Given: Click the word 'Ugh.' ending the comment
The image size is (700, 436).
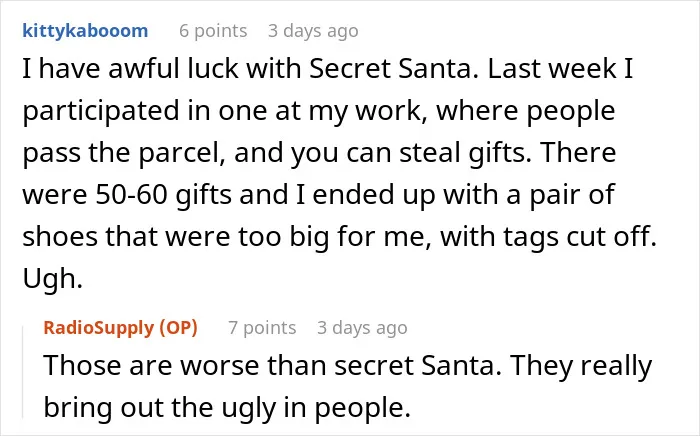Looking at the screenshot, I should pyautogui.click(x=53, y=279).
